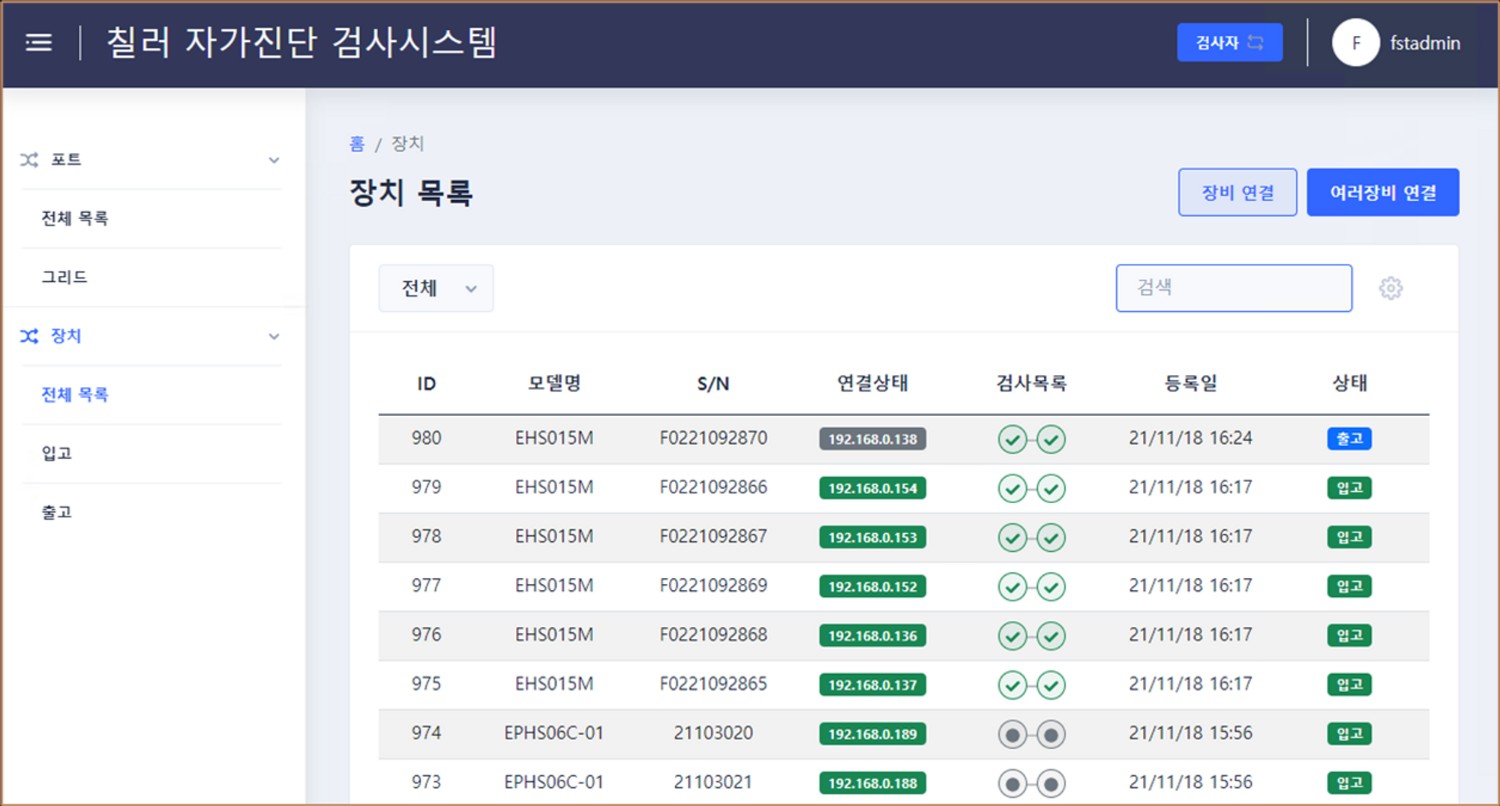Screen dimensions: 1500x806
Task: Open 전체 목록 under 포트
Action: point(75,218)
